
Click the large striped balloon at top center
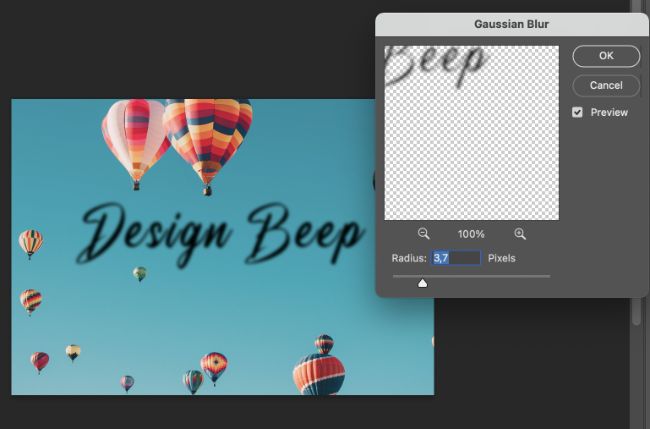pos(208,136)
